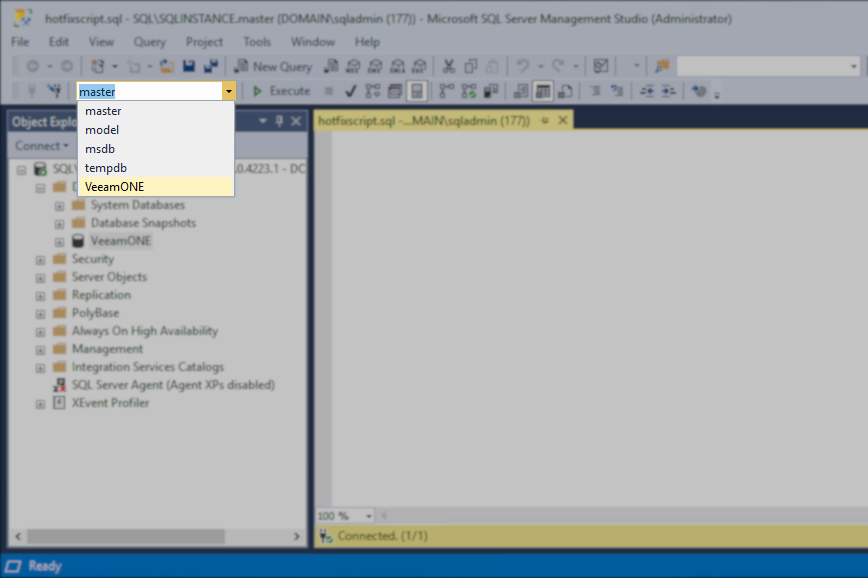Screen dimensions: 868x578
Task: Click the Uncomment Selected Lines icon
Action: tap(617, 91)
